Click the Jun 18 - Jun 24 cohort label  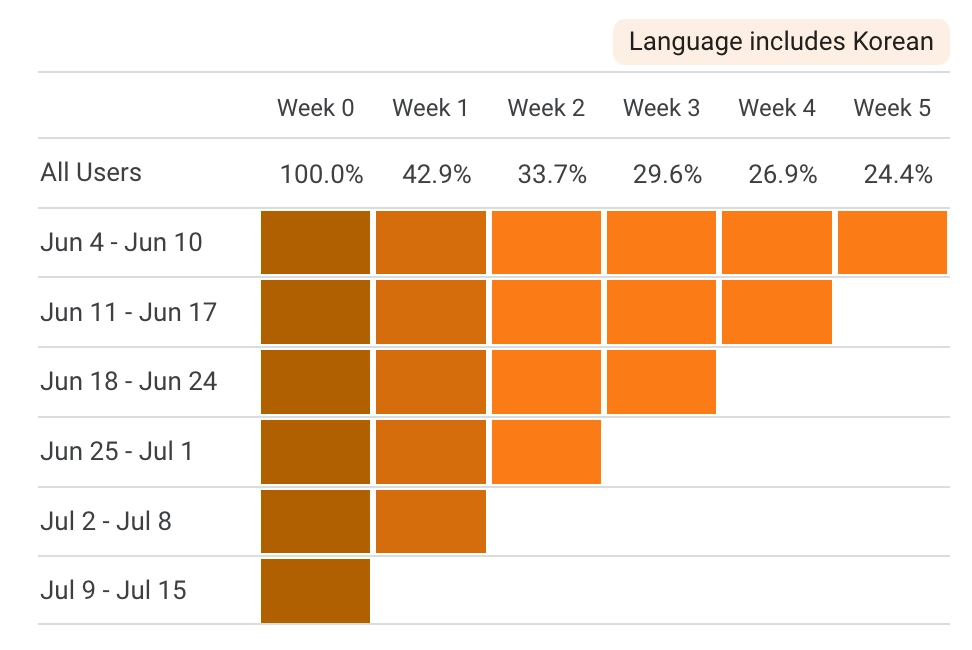[x=128, y=381]
